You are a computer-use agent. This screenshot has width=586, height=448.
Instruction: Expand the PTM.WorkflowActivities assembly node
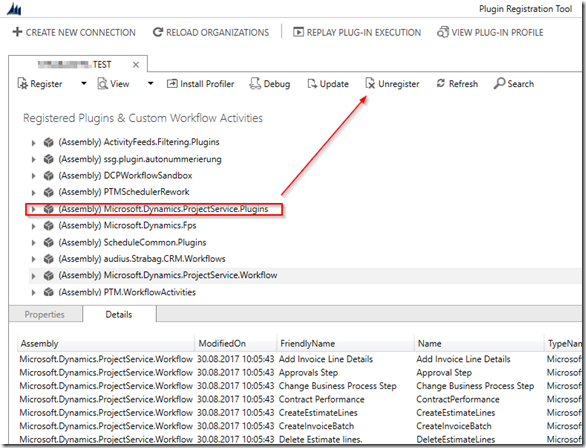(33, 293)
